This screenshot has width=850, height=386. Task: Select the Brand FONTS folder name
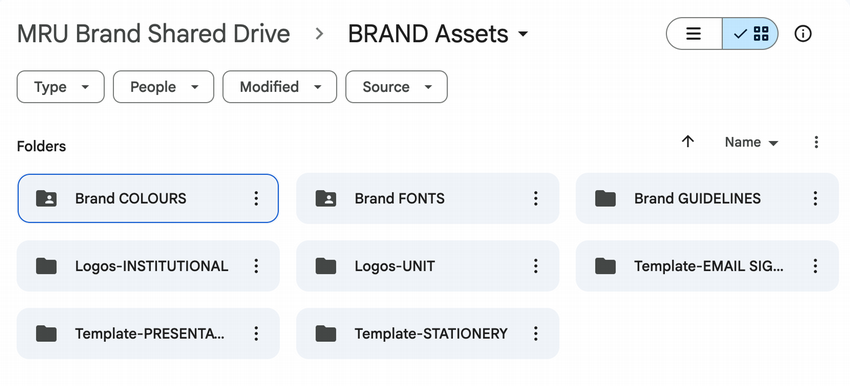pyautogui.click(x=400, y=198)
